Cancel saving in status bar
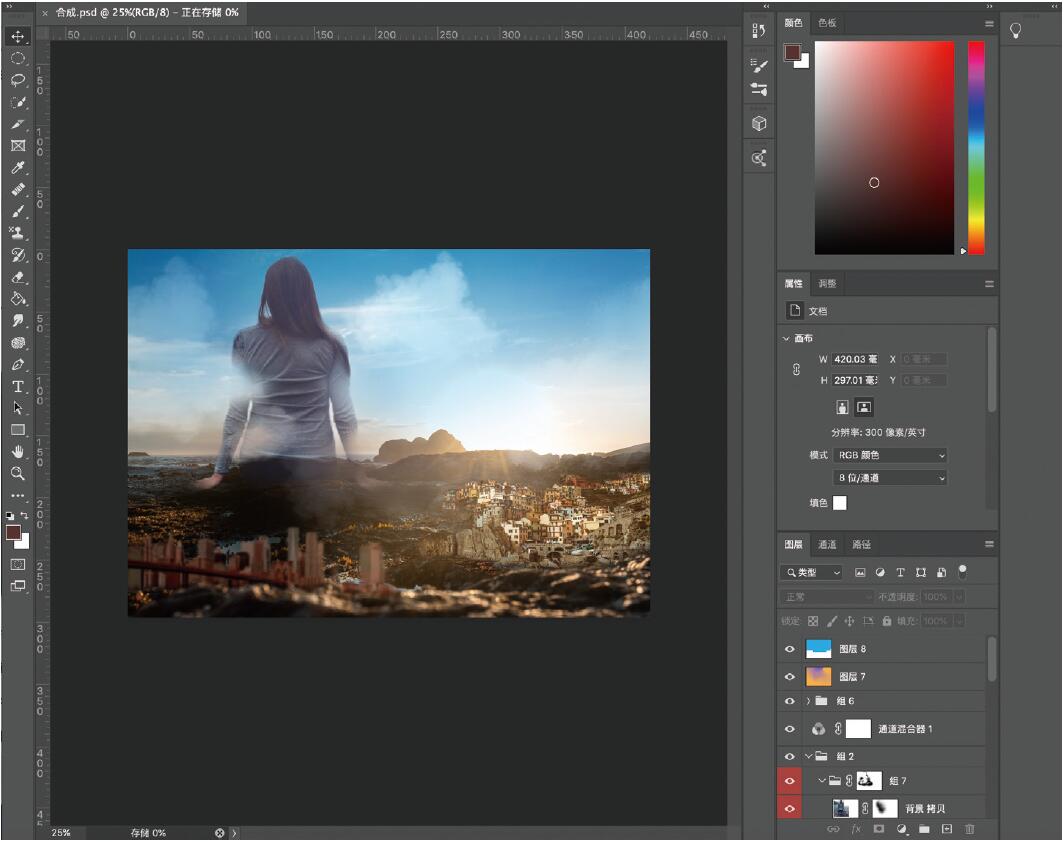 [220, 833]
